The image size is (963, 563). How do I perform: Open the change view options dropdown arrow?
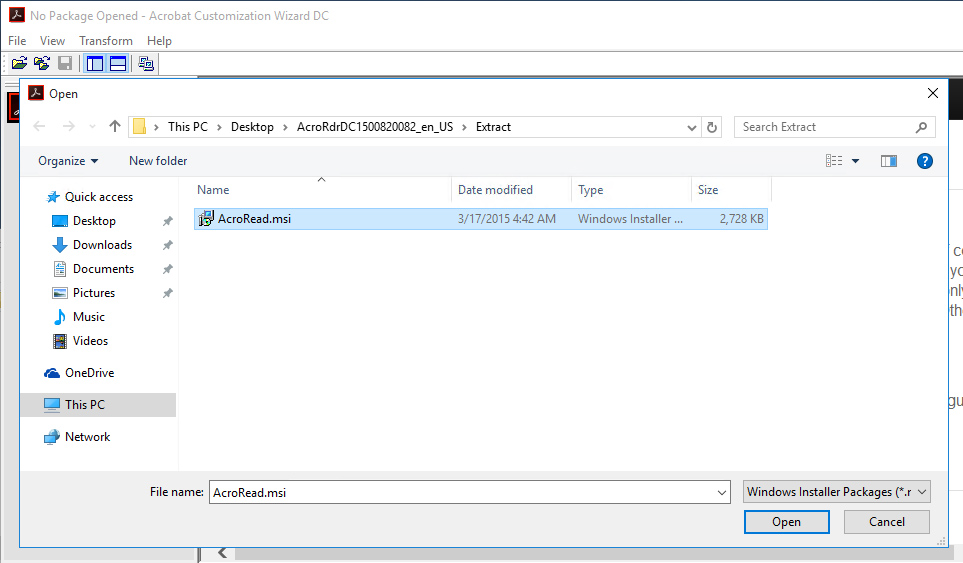point(855,161)
